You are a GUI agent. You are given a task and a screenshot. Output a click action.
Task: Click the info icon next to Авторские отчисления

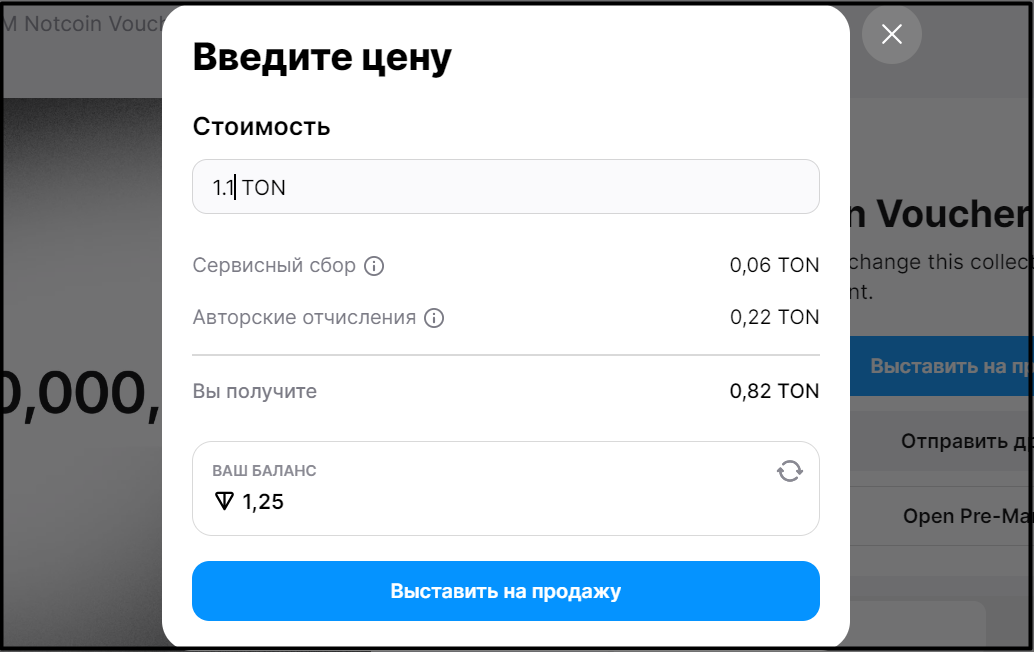(432, 317)
